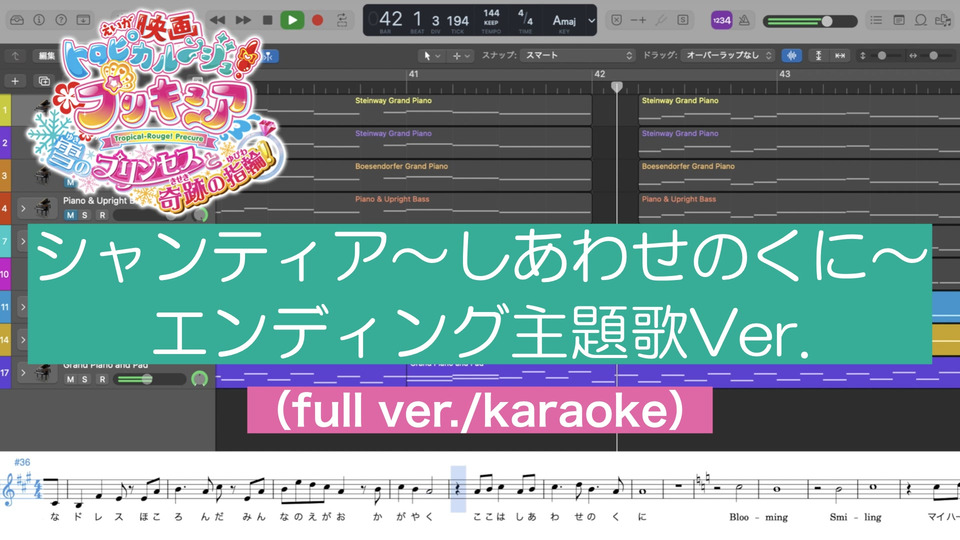Toggle the Solo S button in control bar
Viewport: 960px width, 540px height.
682,20
